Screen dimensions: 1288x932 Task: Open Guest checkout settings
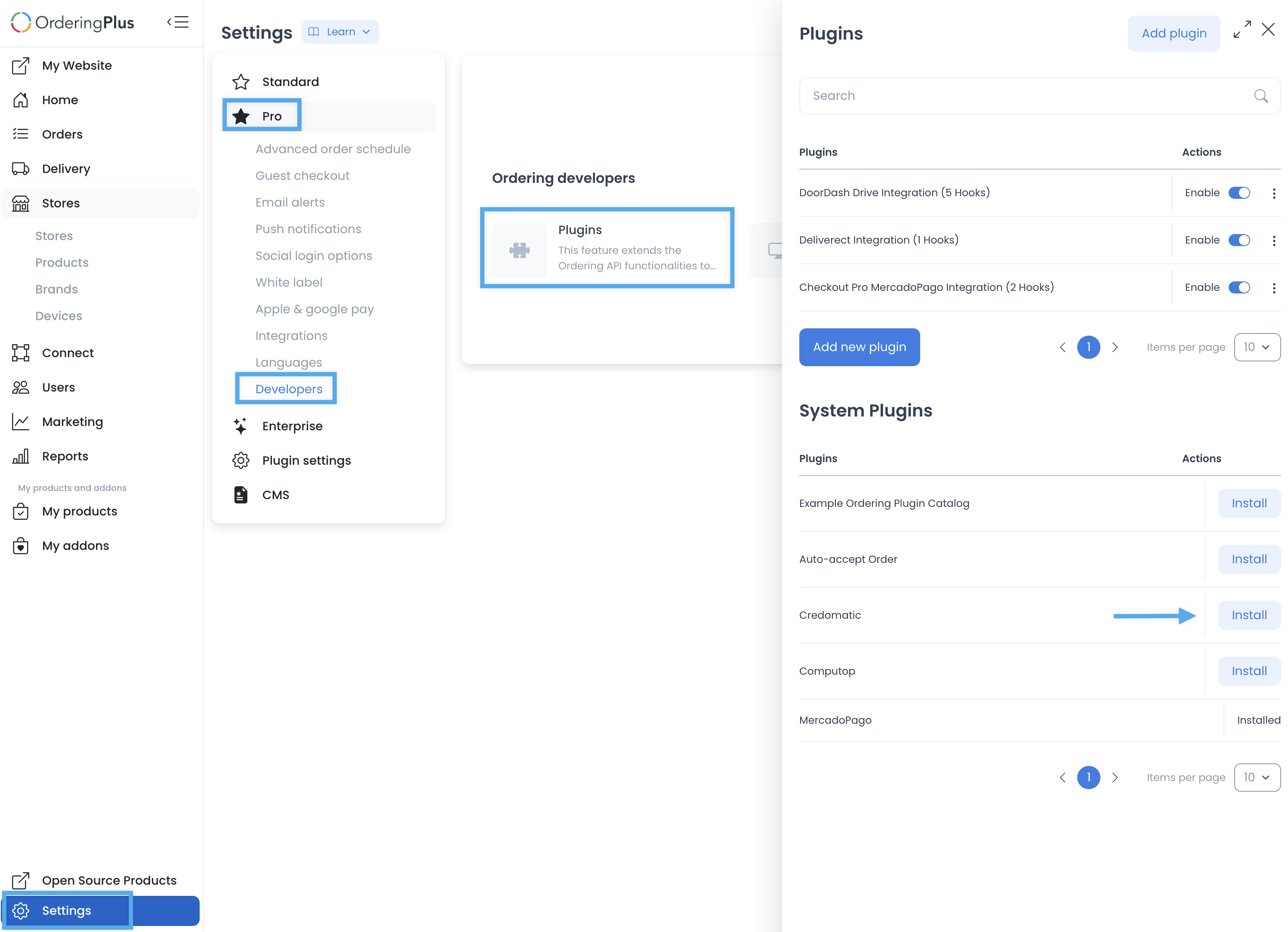pos(302,176)
